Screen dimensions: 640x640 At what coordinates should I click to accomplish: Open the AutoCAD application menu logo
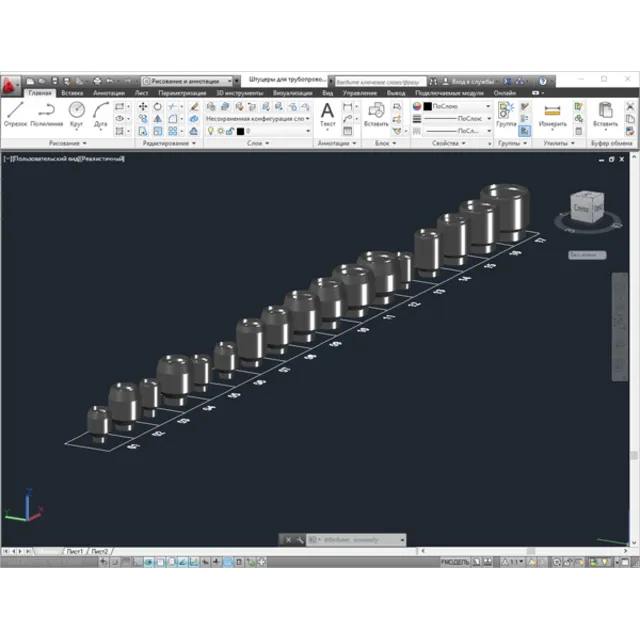click(9, 86)
